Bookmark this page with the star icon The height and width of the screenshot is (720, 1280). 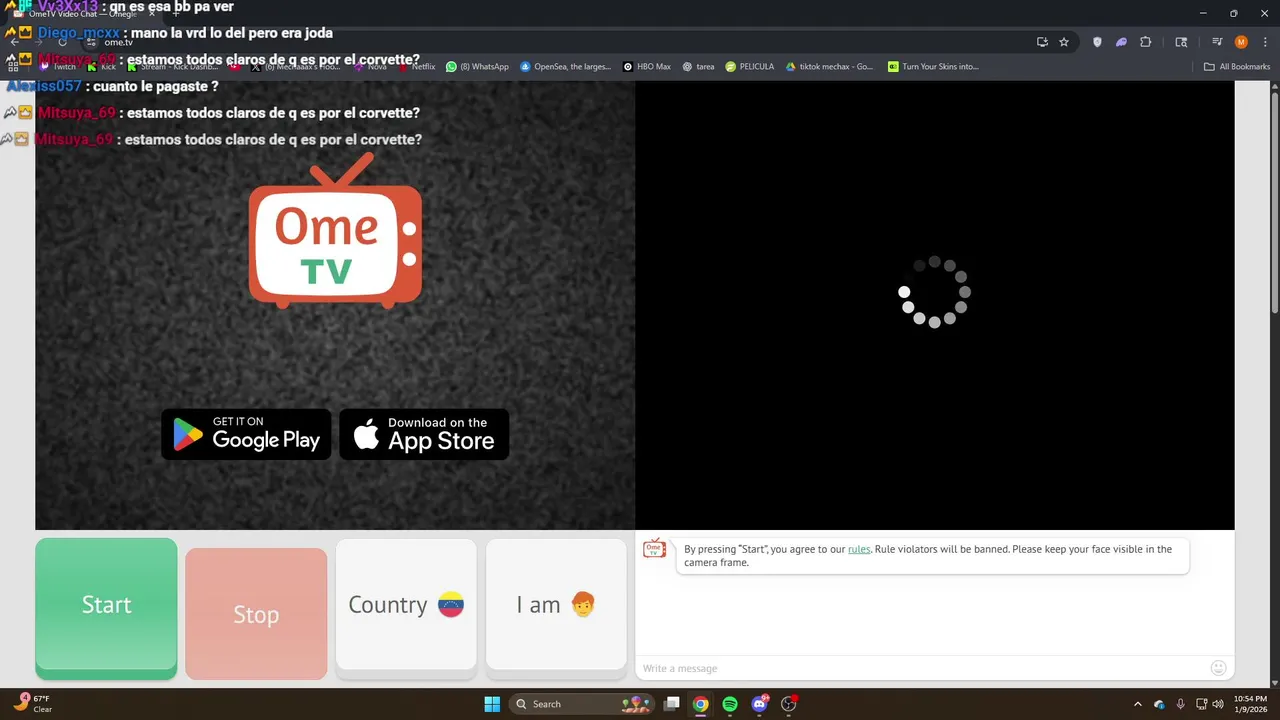coord(1064,42)
